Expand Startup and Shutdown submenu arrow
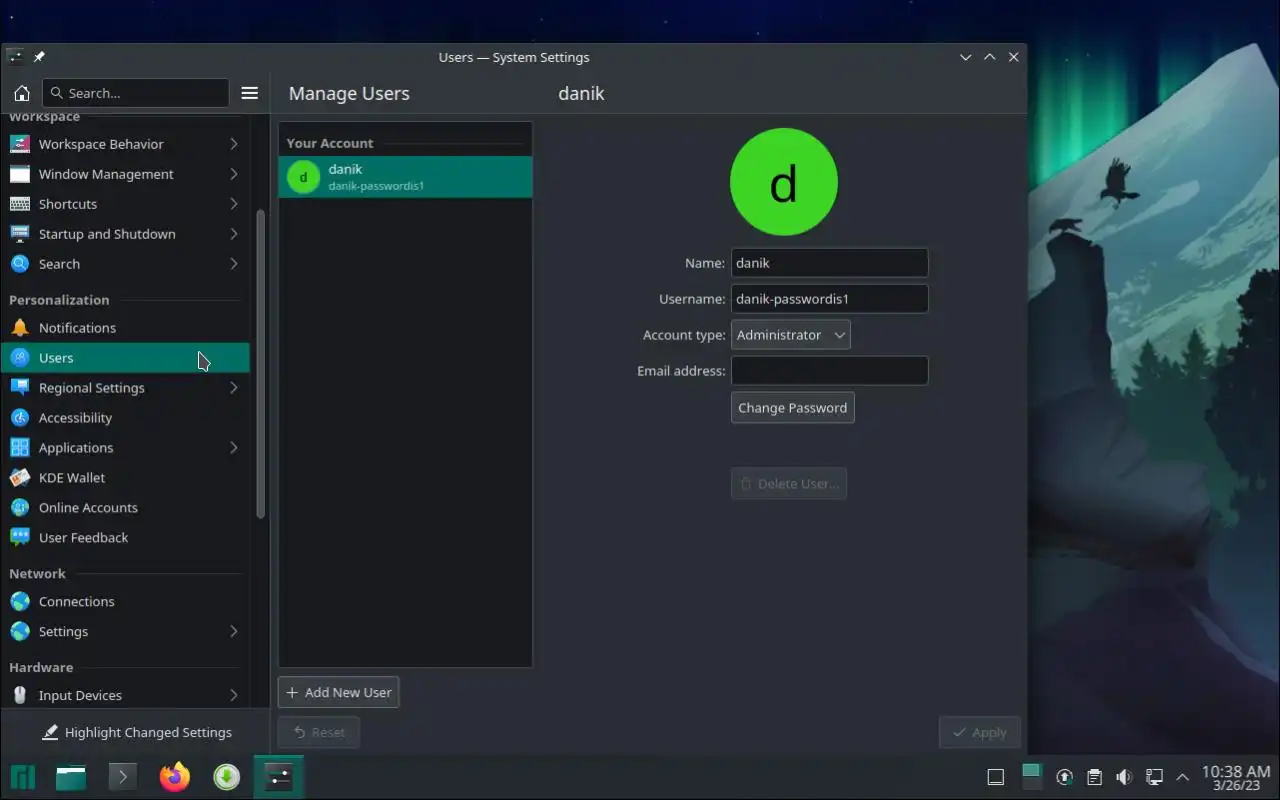Viewport: 1280px width, 800px height. (x=233, y=234)
